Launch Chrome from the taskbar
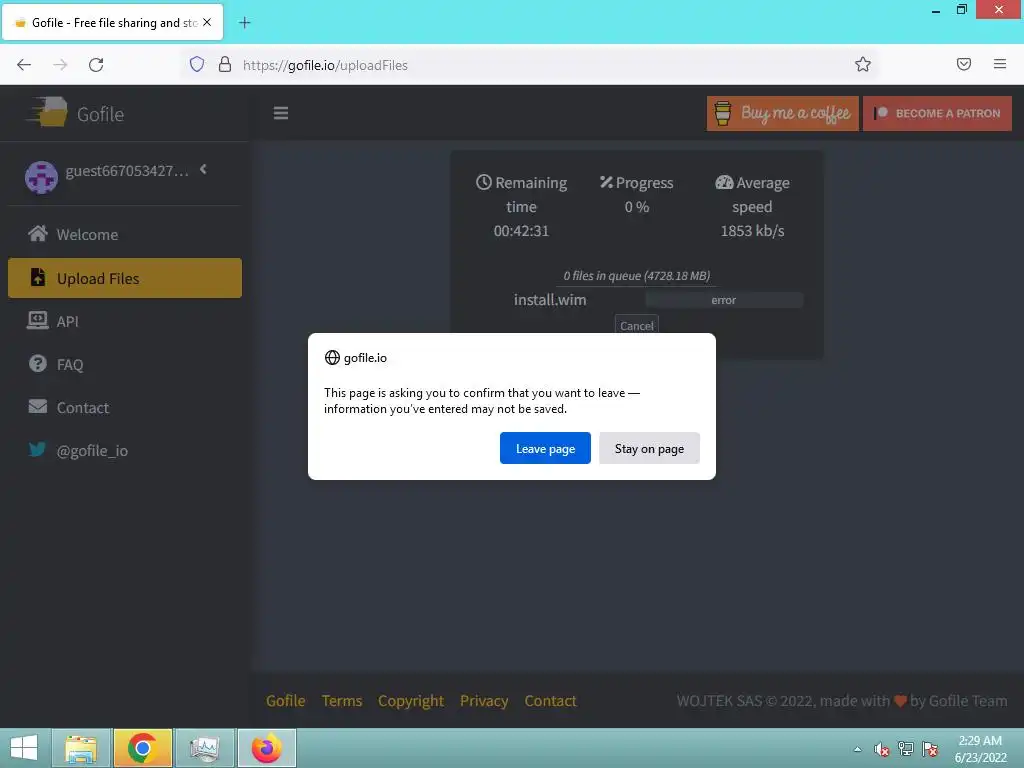This screenshot has width=1024, height=768. pyautogui.click(x=142, y=748)
